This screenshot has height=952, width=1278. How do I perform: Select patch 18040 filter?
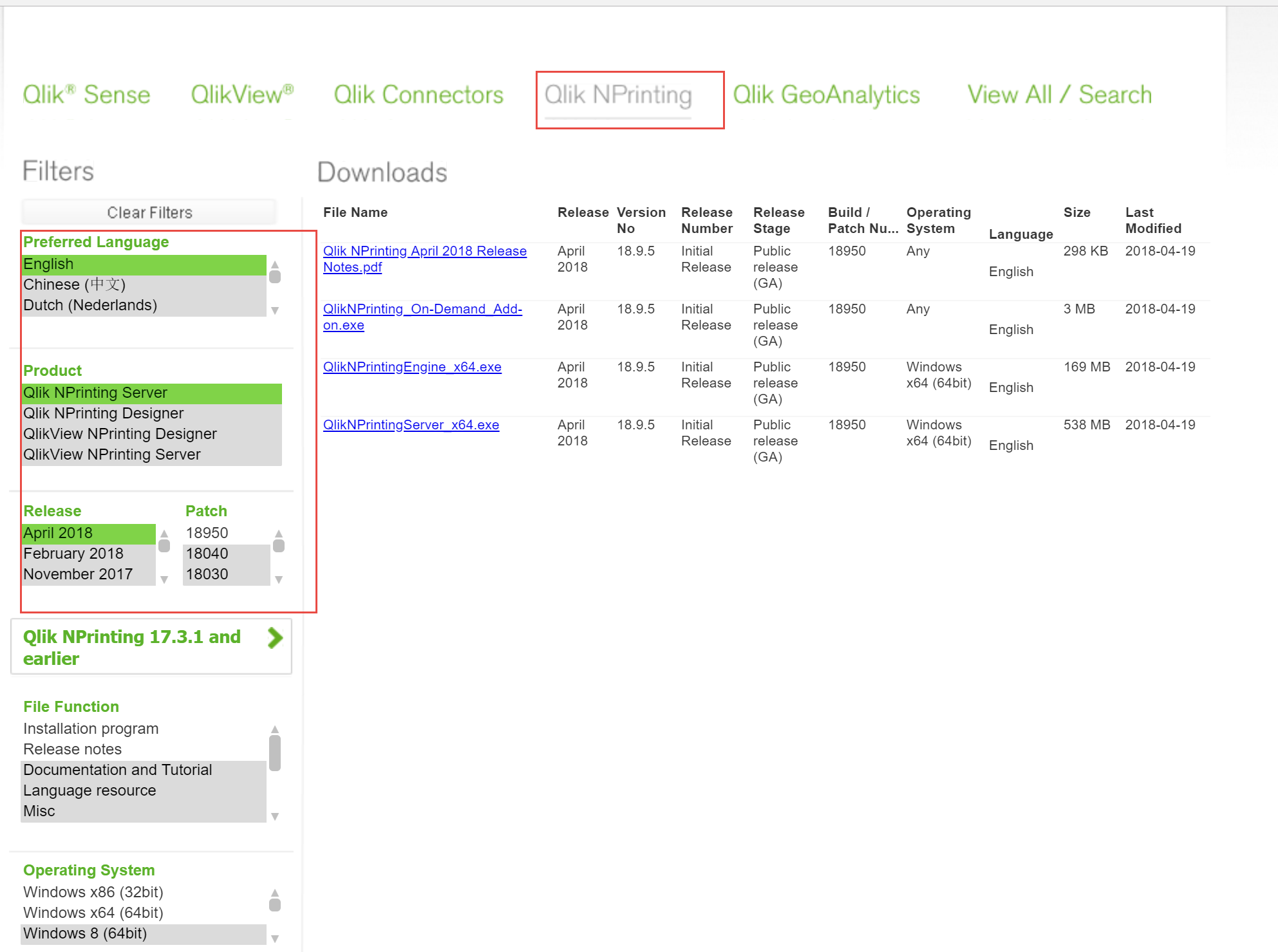point(226,554)
